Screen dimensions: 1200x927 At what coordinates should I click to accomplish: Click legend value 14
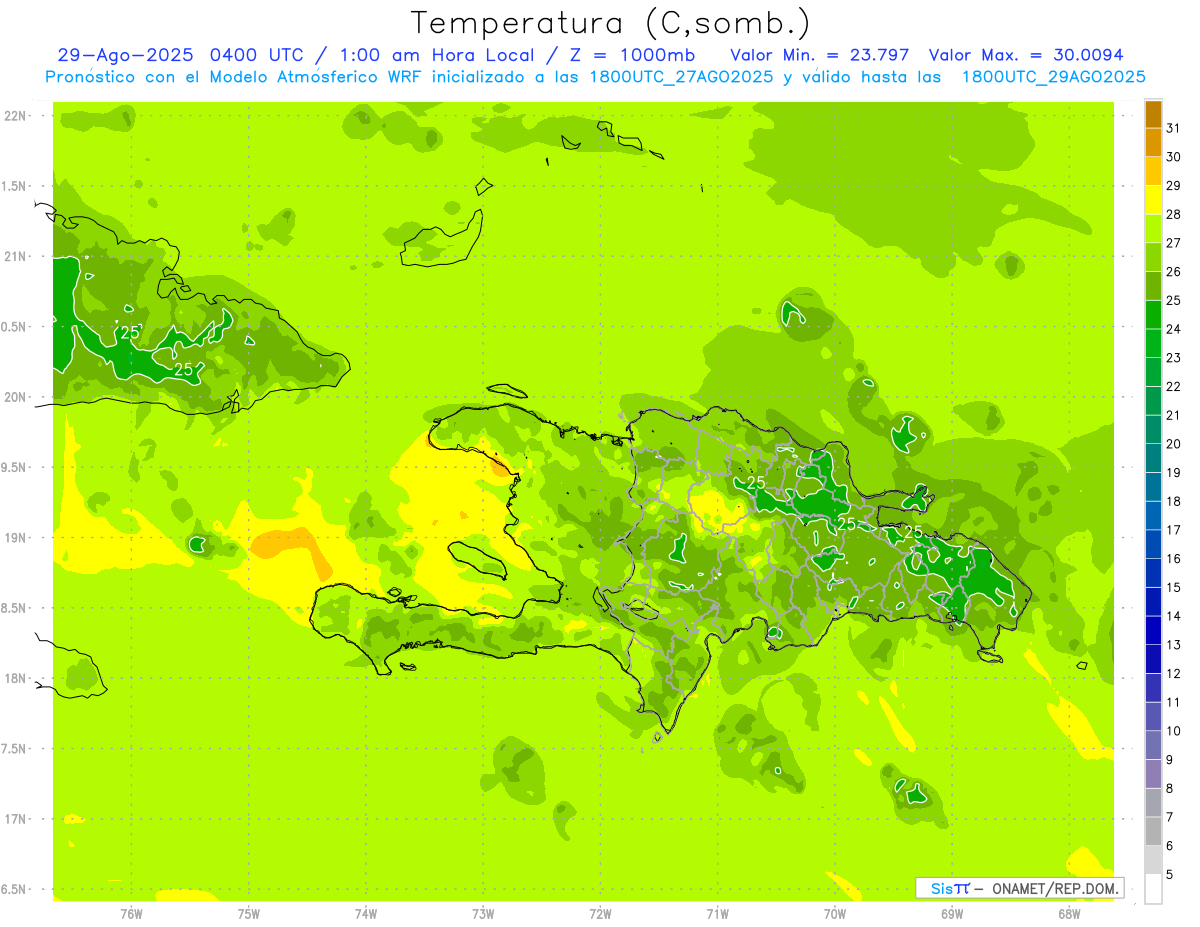coord(1174,616)
